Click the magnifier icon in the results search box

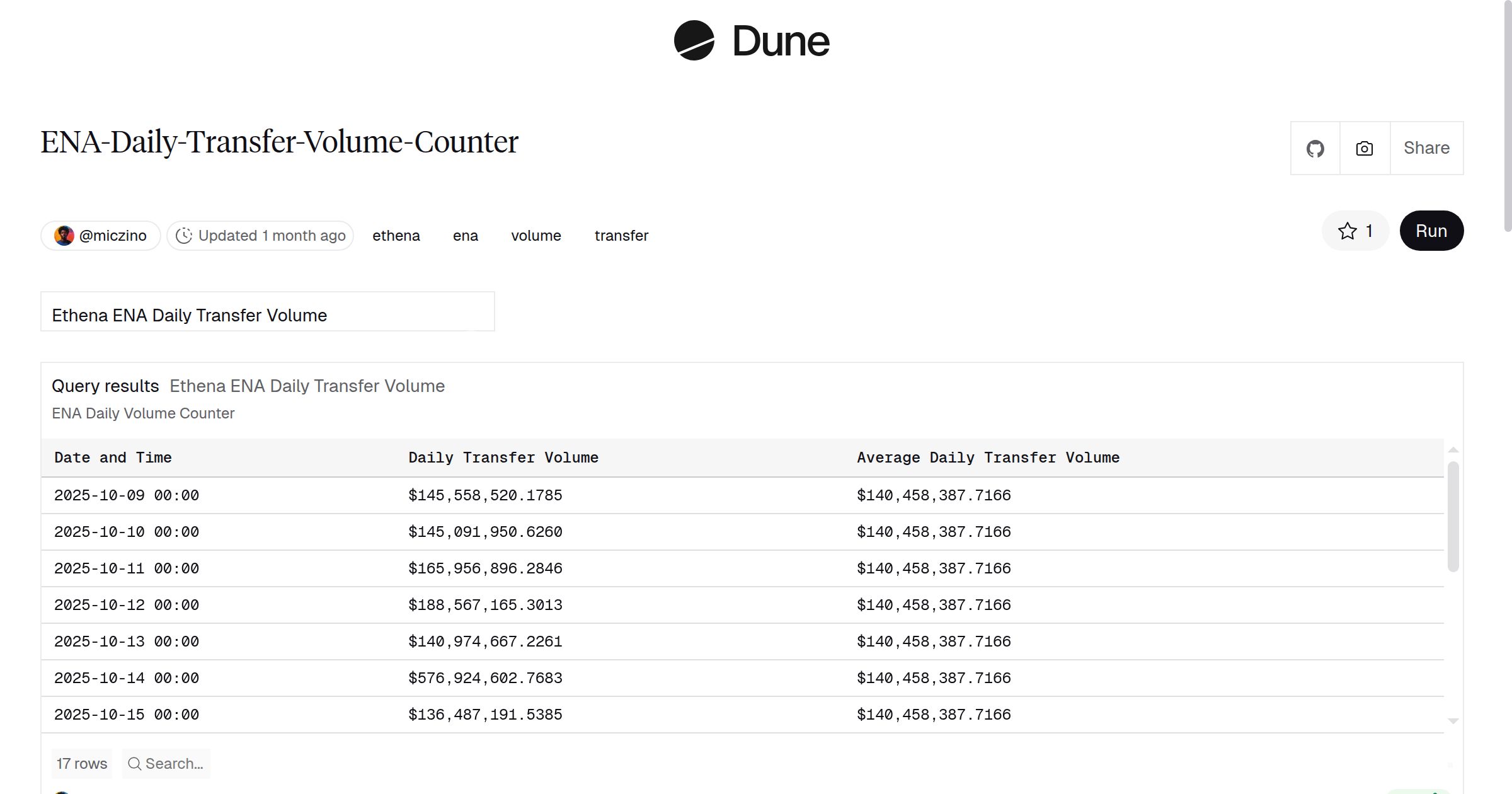134,763
